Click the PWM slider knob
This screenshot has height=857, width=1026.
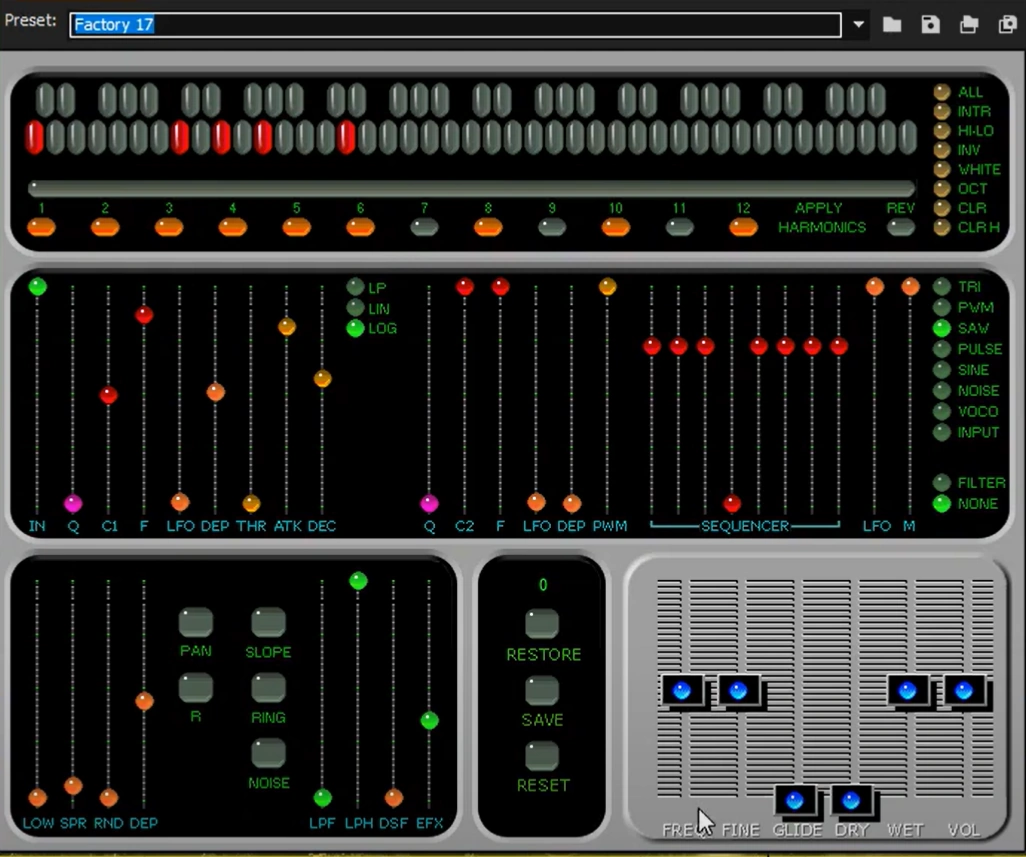click(x=607, y=287)
